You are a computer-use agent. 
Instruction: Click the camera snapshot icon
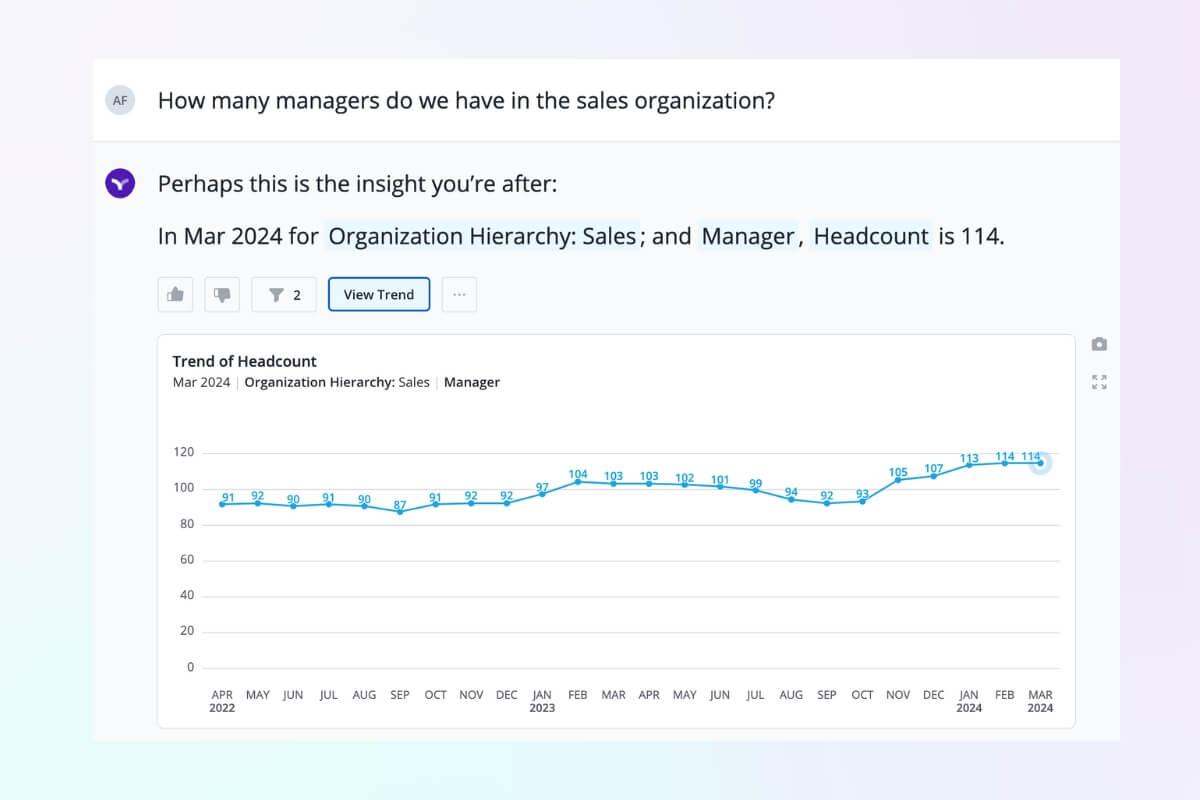click(1100, 344)
